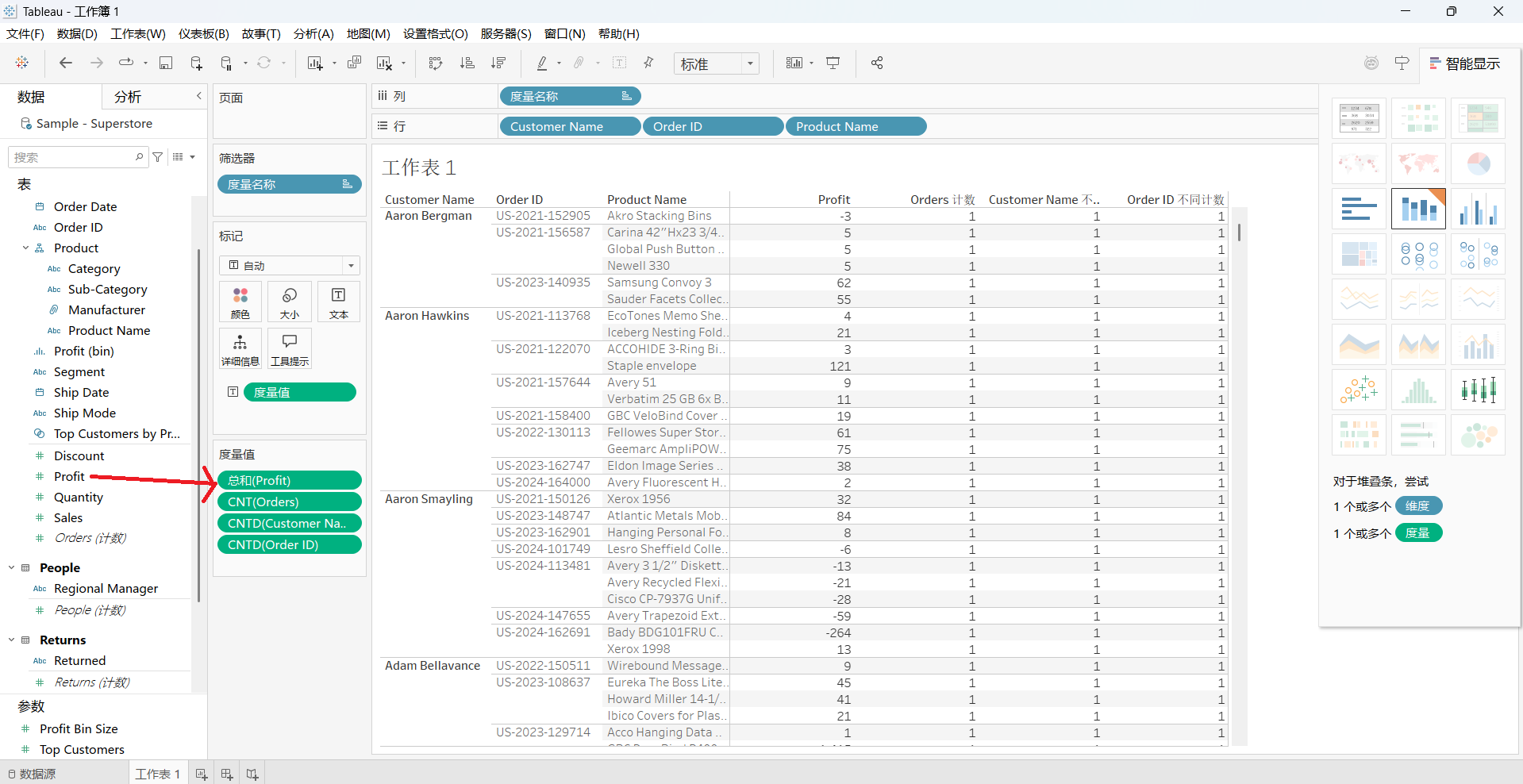
Task: Click the 总和(Profit) measure pill
Action: 290,480
